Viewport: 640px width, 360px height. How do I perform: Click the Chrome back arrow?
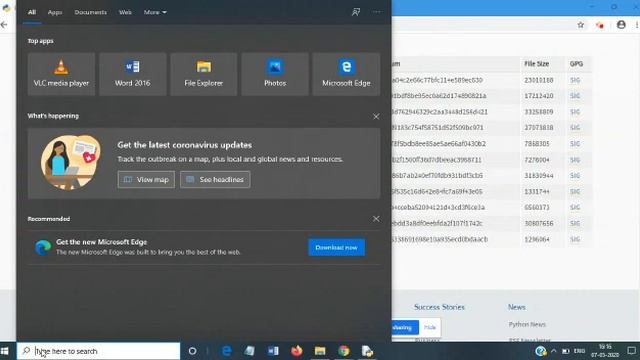[x=4, y=25]
